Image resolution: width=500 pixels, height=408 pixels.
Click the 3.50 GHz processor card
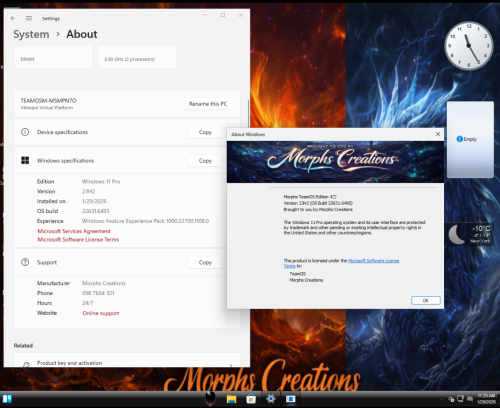click(x=137, y=57)
